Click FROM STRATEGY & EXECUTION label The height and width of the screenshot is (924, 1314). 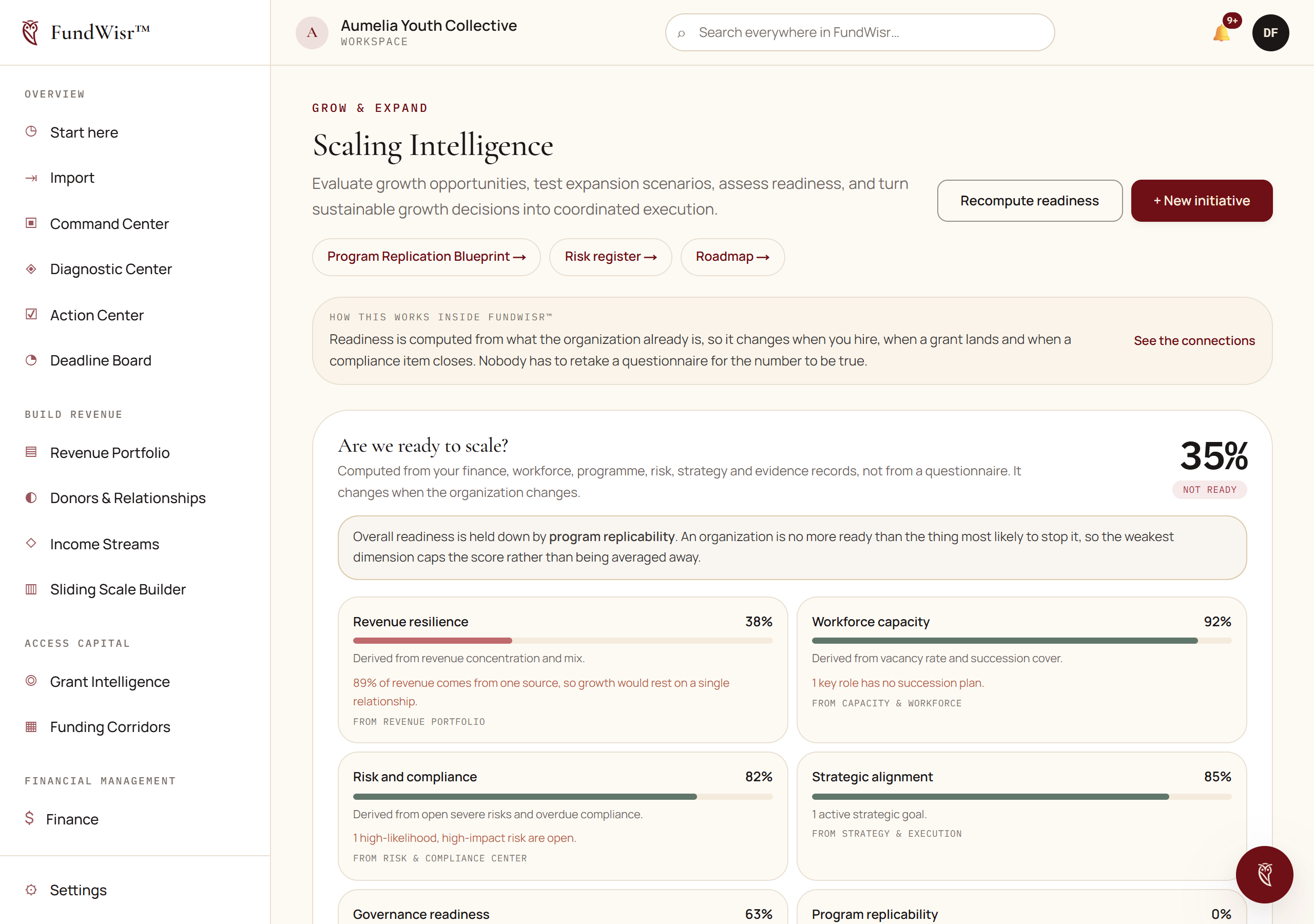886,834
